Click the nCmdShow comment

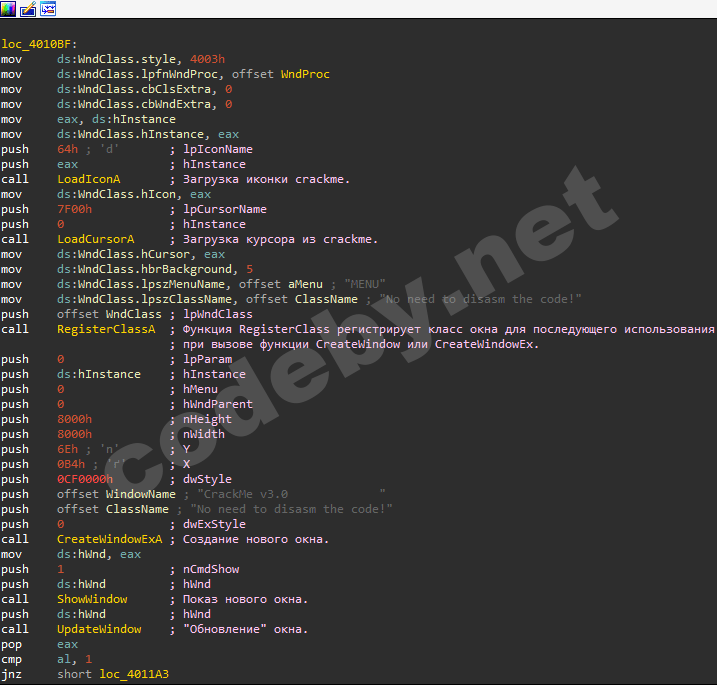(211, 569)
